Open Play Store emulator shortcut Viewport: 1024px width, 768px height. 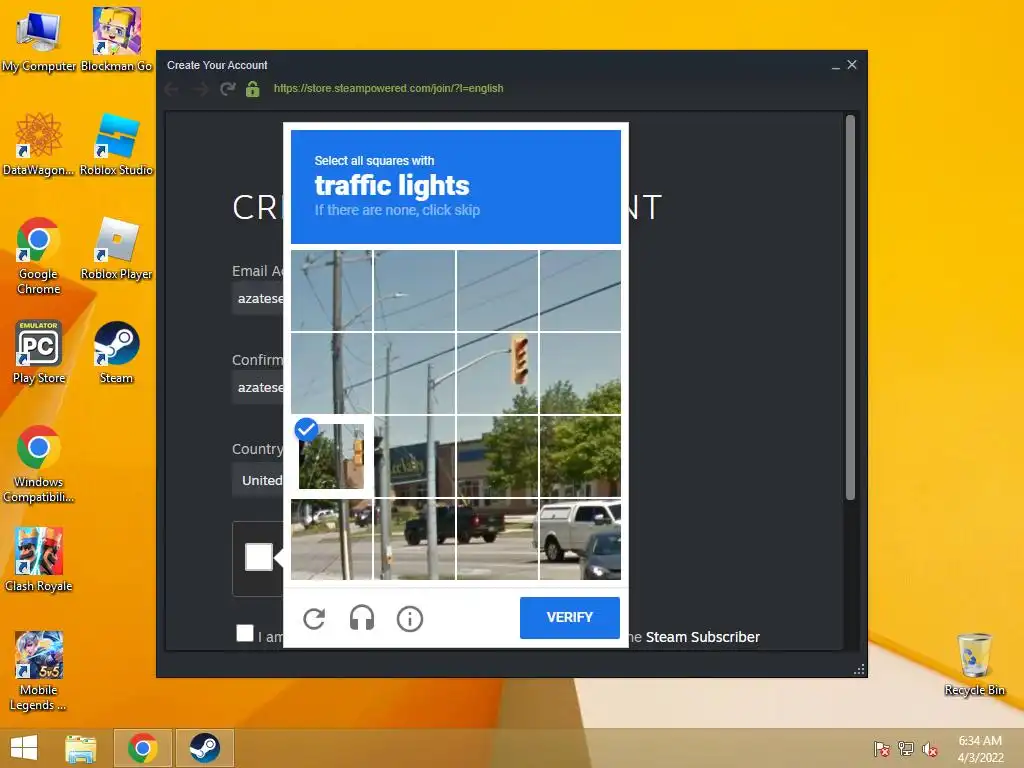(x=39, y=353)
